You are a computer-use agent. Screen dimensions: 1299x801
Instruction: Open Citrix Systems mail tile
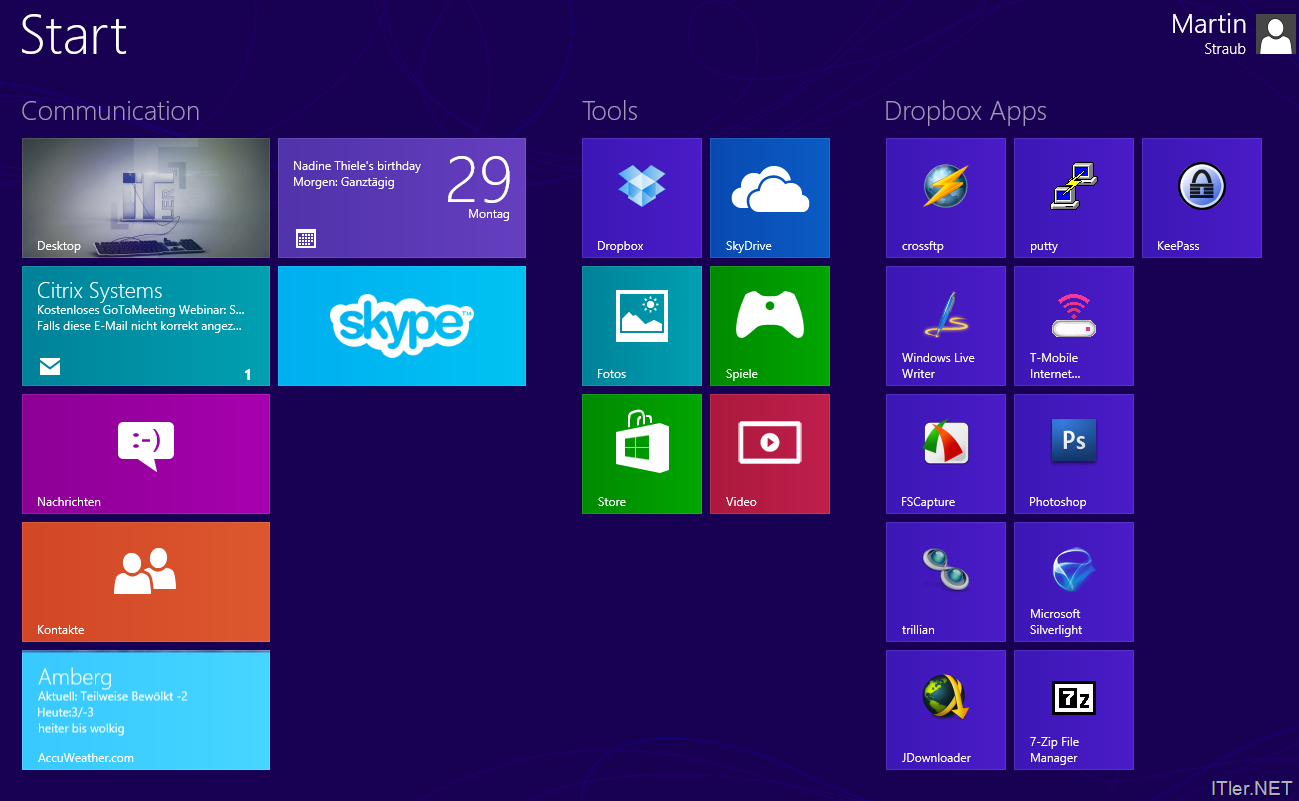pyautogui.click(x=146, y=326)
